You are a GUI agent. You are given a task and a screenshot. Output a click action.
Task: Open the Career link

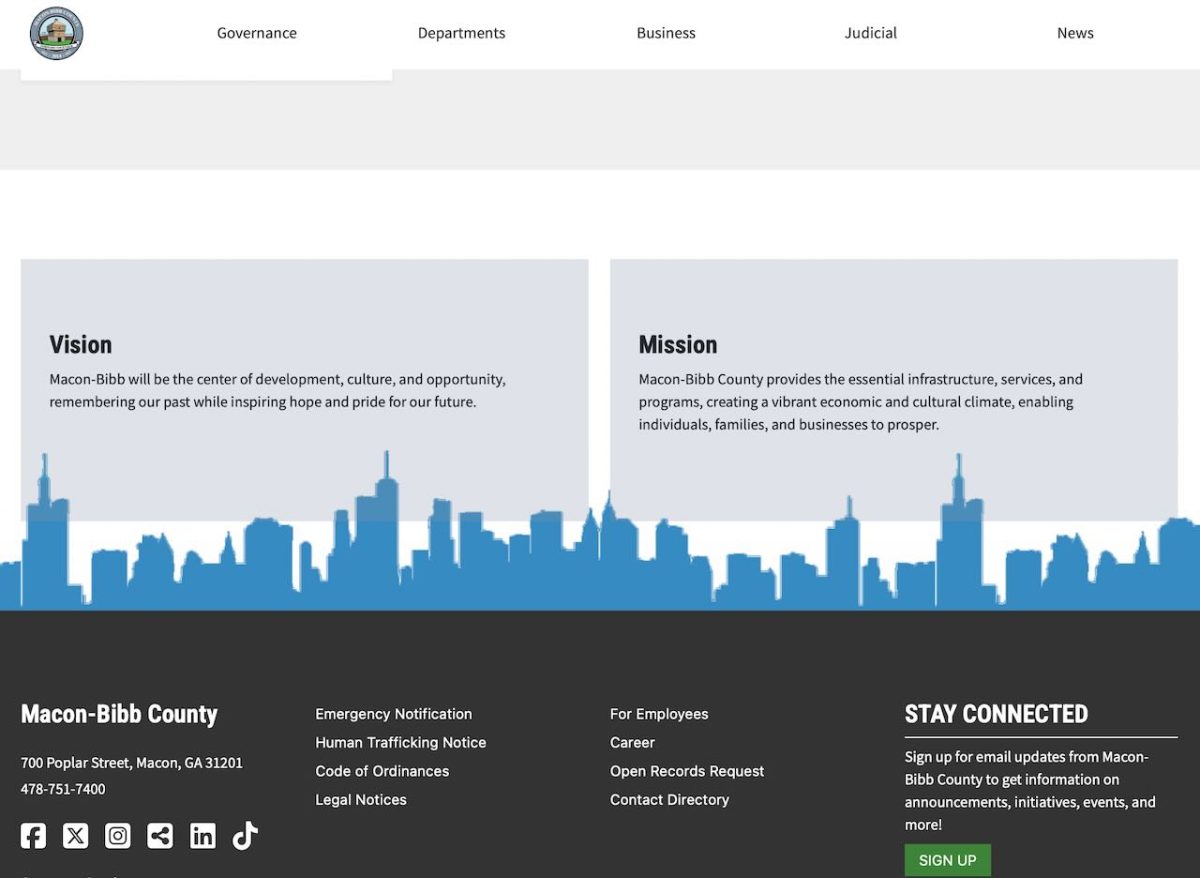632,743
